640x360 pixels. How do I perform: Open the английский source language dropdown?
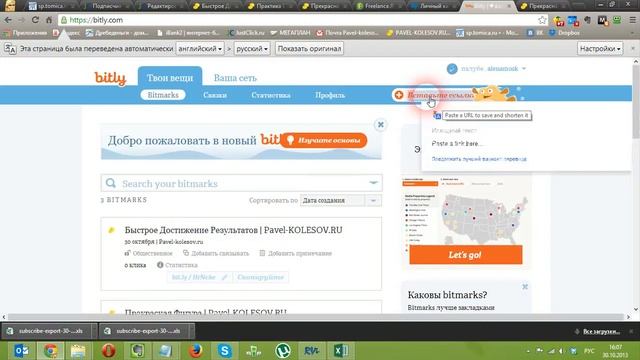point(200,49)
